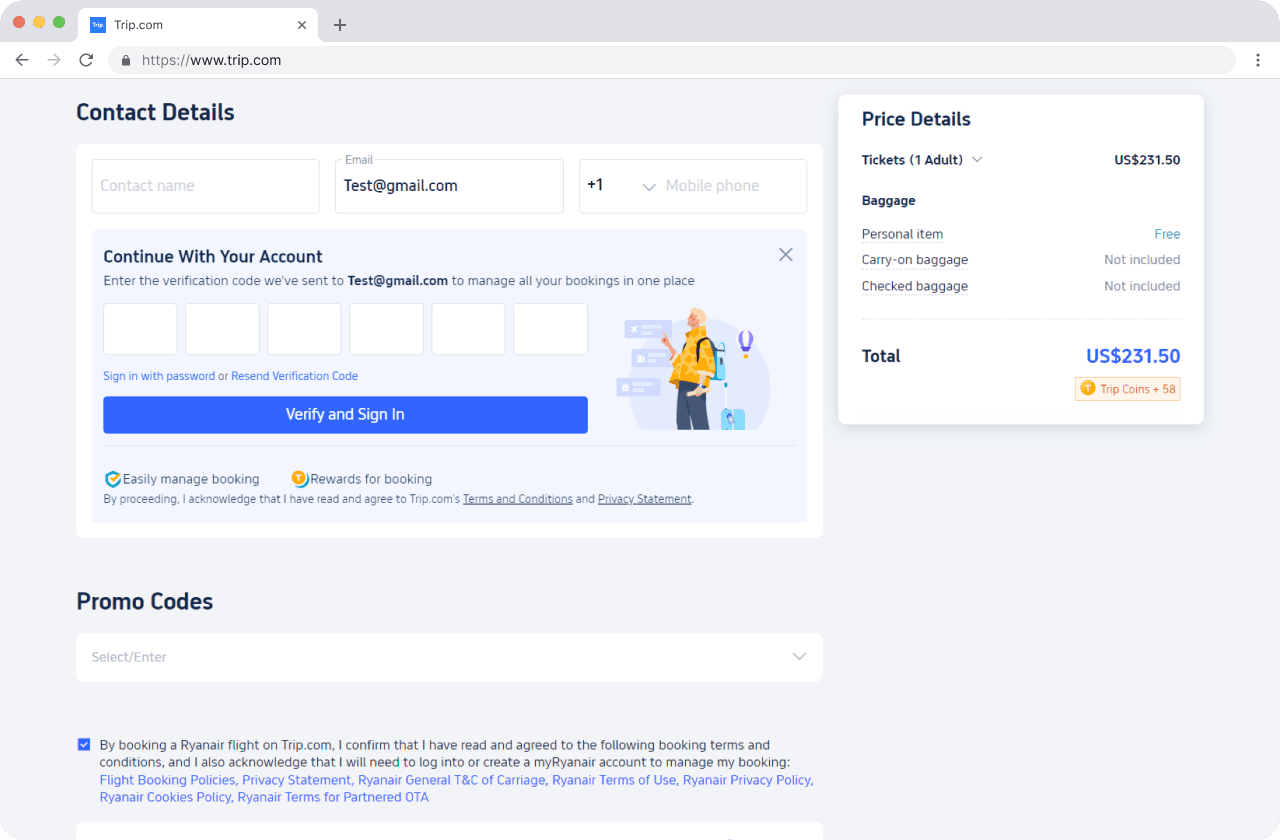
Task: Open Ryanair General T&C of Carriage link
Action: (x=451, y=780)
